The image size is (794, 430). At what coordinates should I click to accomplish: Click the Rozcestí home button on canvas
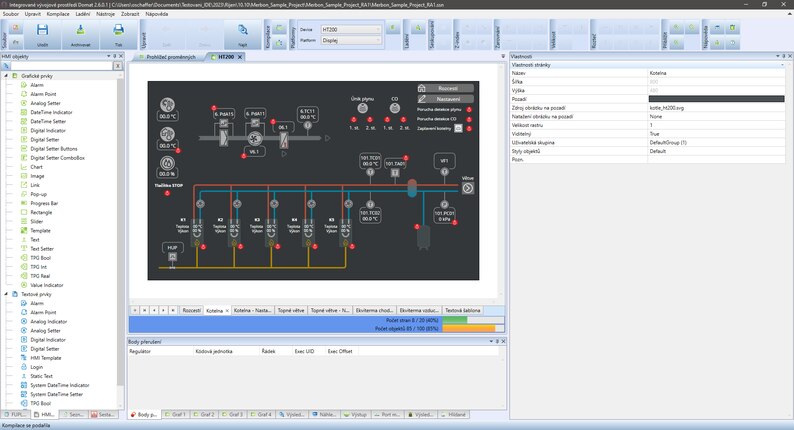pos(446,88)
